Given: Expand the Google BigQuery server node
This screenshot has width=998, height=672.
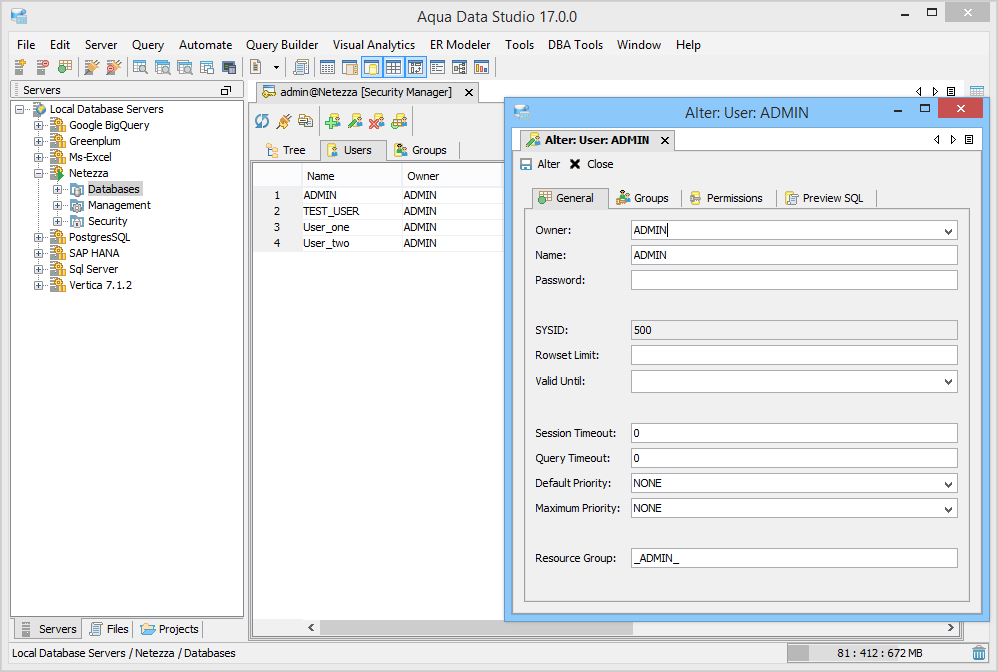Looking at the screenshot, I should point(38,125).
